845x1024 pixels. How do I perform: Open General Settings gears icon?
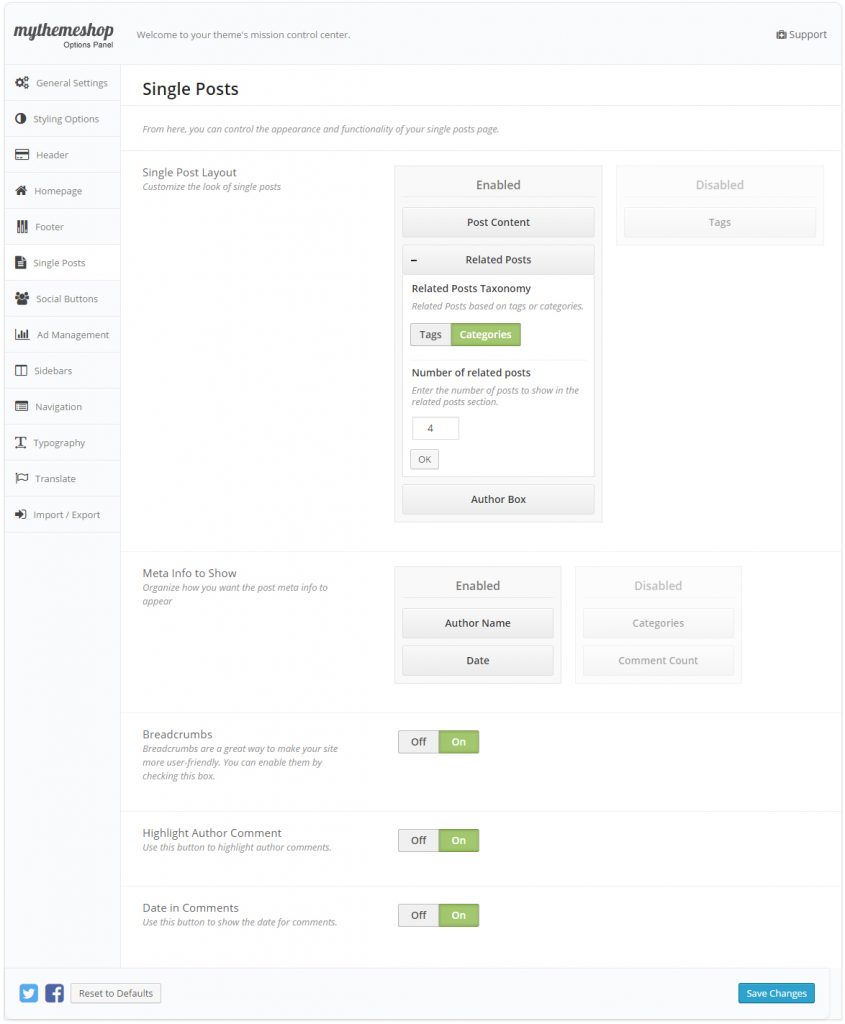[x=22, y=83]
